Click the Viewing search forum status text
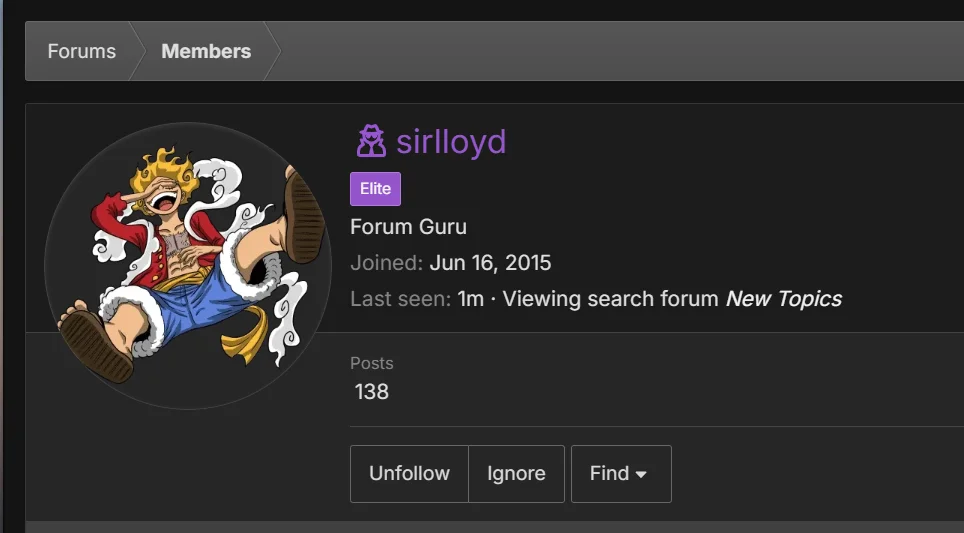The width and height of the screenshot is (964, 533). (x=610, y=299)
